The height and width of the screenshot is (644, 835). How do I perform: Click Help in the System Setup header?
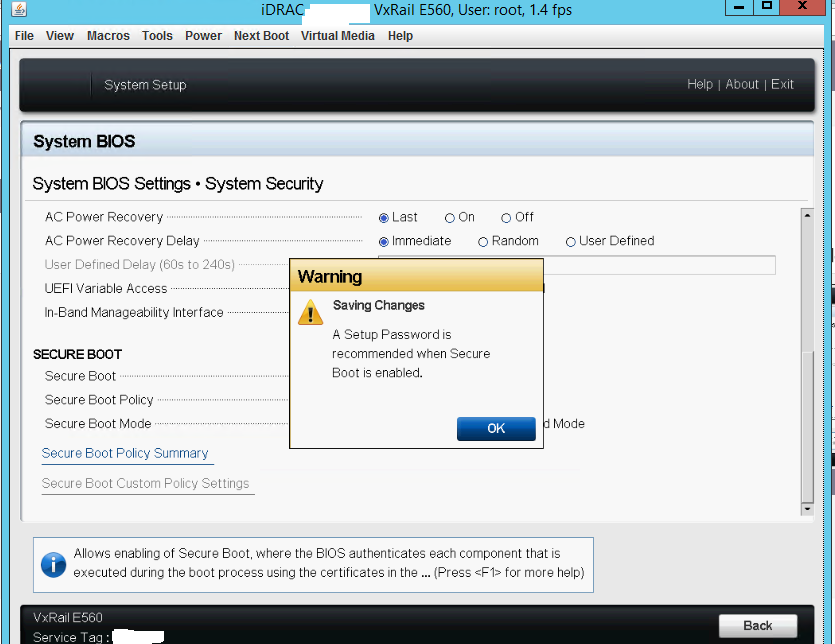[x=700, y=84]
